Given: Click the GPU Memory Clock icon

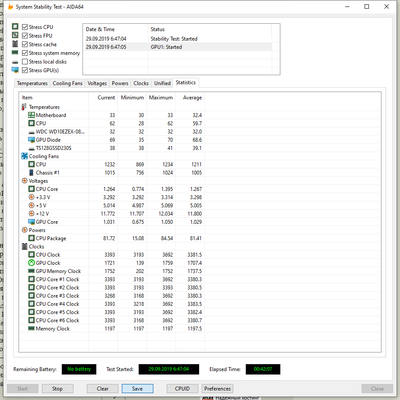Looking at the screenshot, I should pos(31,271).
